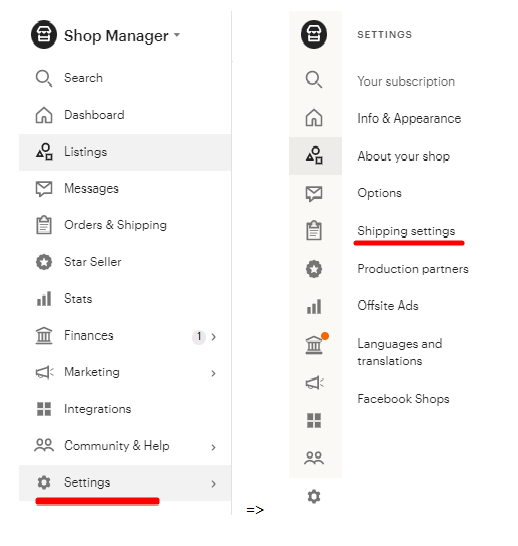The image size is (518, 546).
Task: Click the collapsed sidebar settings gear icon
Action: (314, 496)
